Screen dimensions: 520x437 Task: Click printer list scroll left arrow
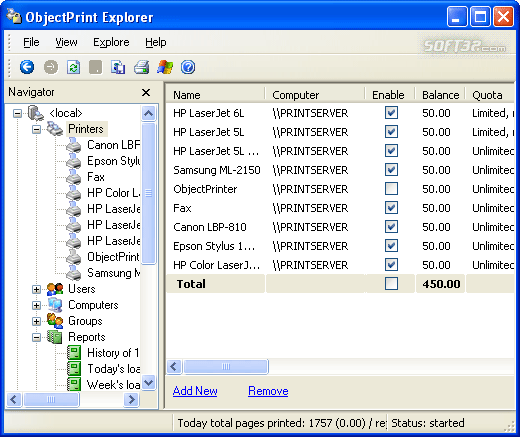pos(174,367)
